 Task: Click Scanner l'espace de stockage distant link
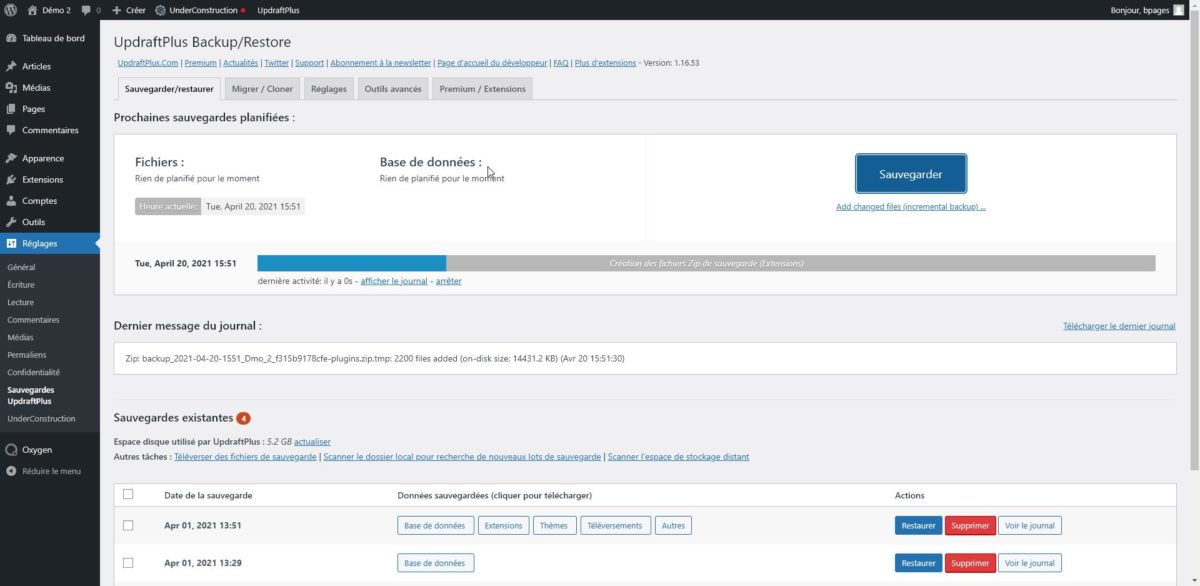(x=678, y=457)
